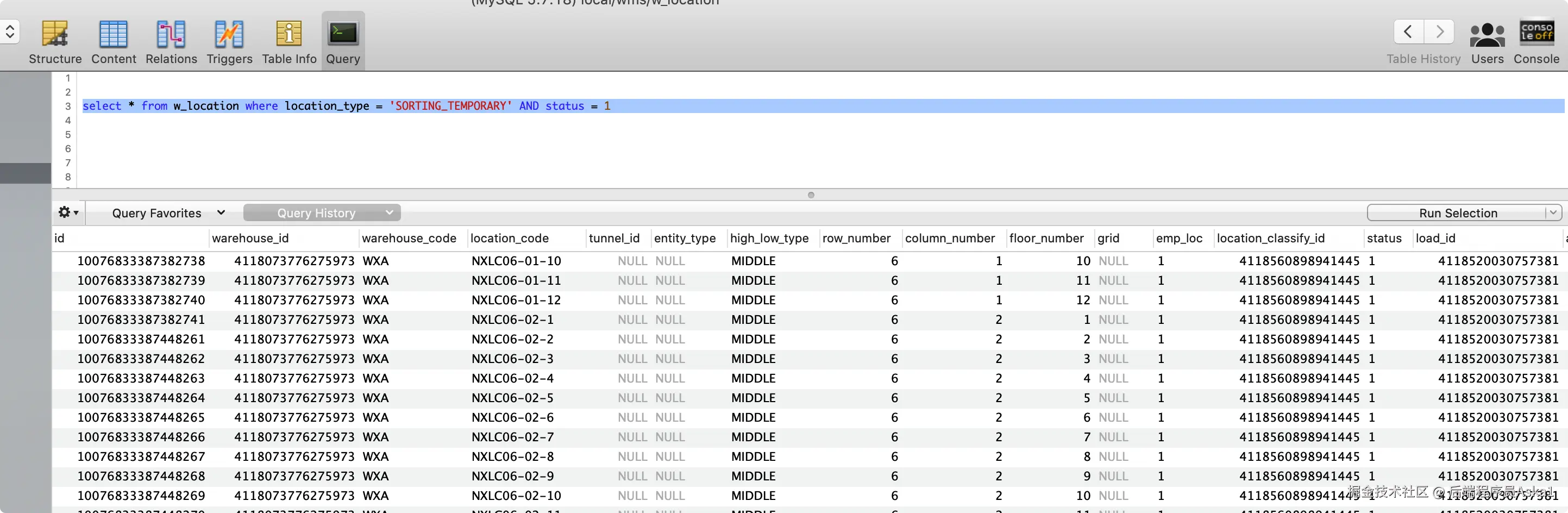The height and width of the screenshot is (513, 1568).
Task: Open the Relations view
Action: pyautogui.click(x=171, y=41)
